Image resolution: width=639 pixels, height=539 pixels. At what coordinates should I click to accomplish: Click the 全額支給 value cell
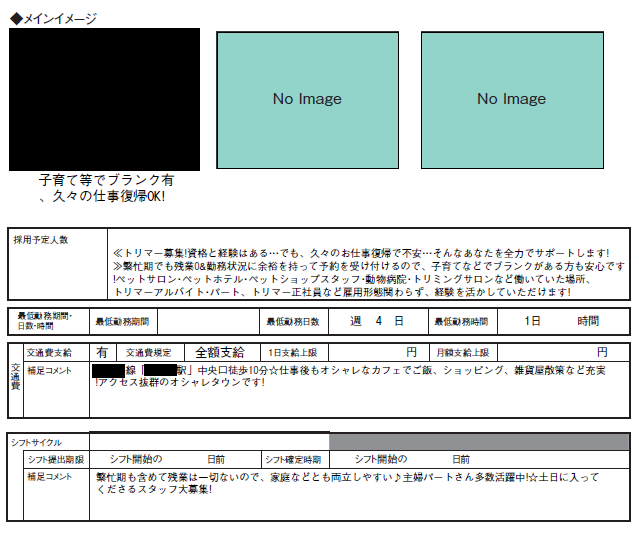click(222, 352)
